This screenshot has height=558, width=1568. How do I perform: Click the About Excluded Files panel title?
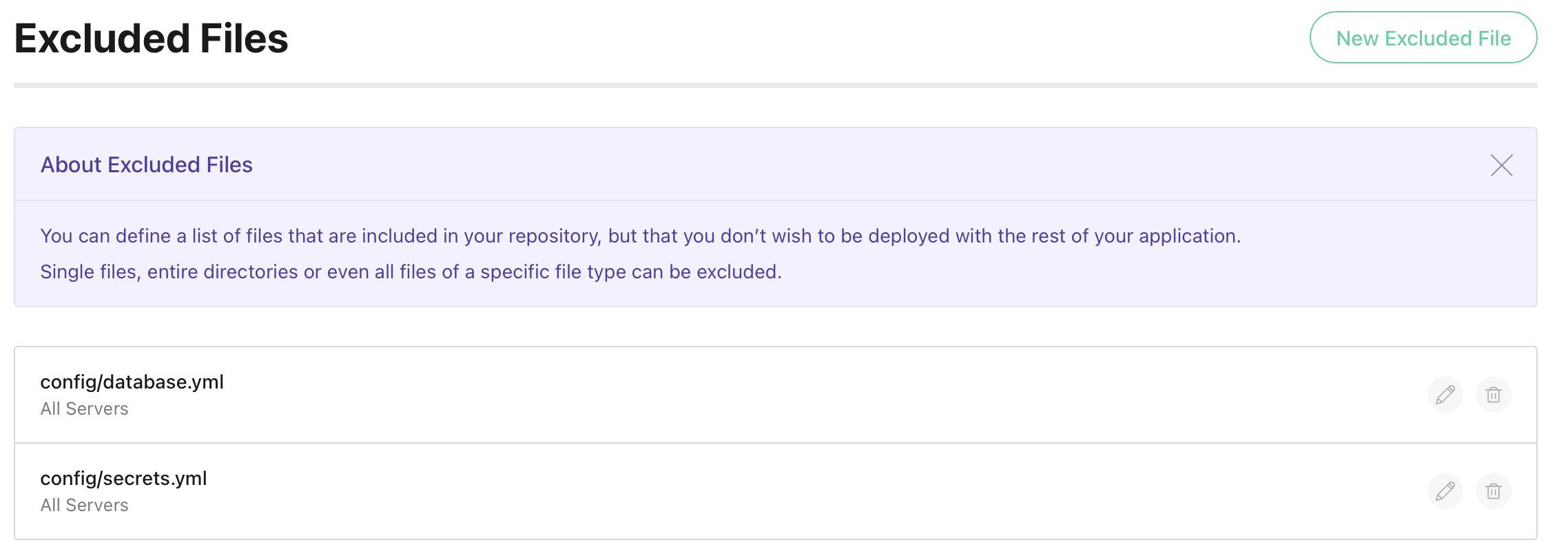[x=147, y=165]
